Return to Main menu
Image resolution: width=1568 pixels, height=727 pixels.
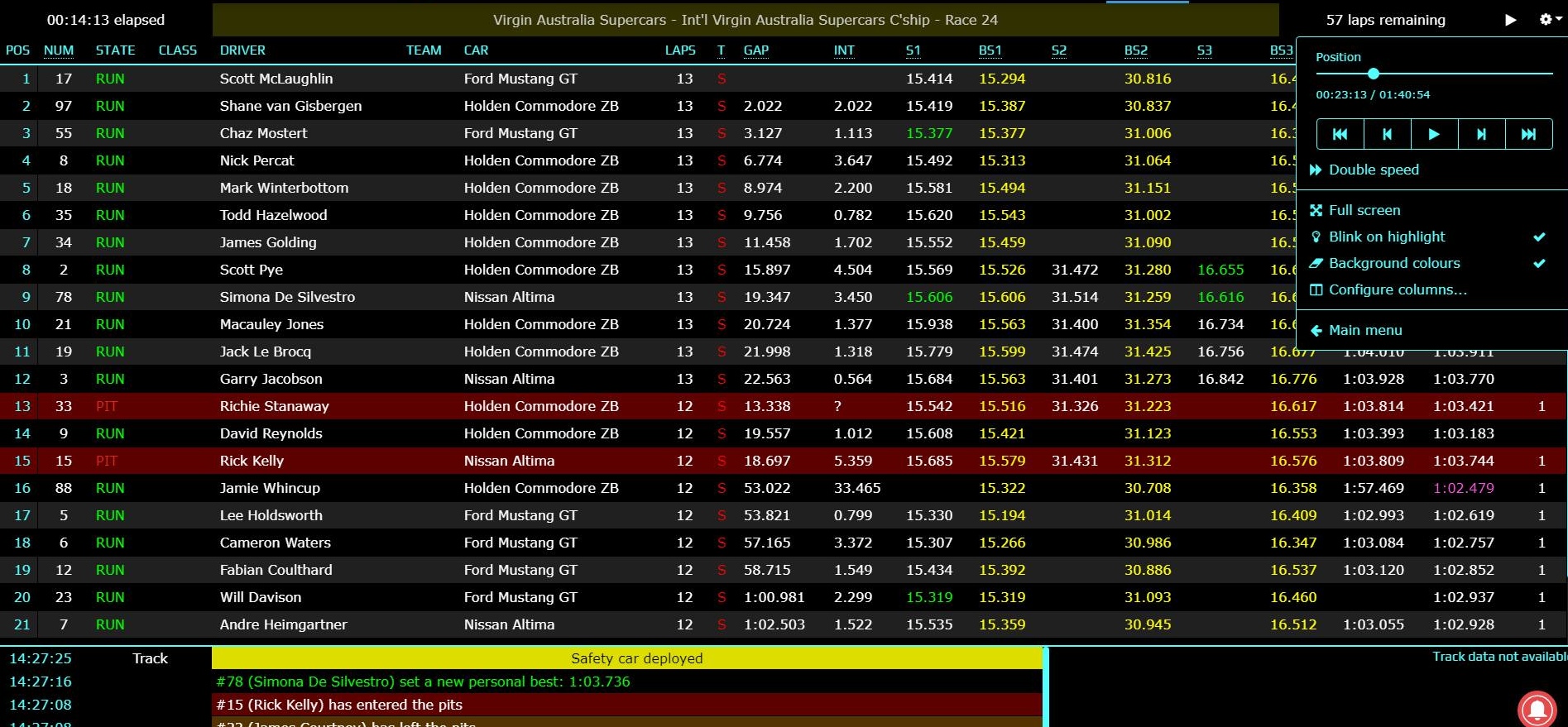coord(1365,330)
